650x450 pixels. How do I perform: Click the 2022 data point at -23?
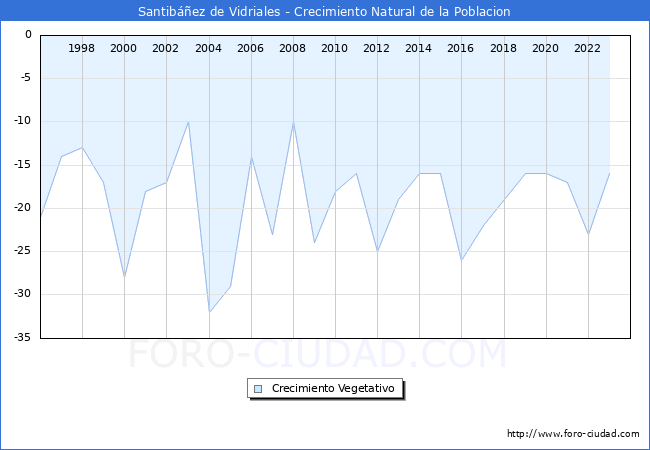588,234
